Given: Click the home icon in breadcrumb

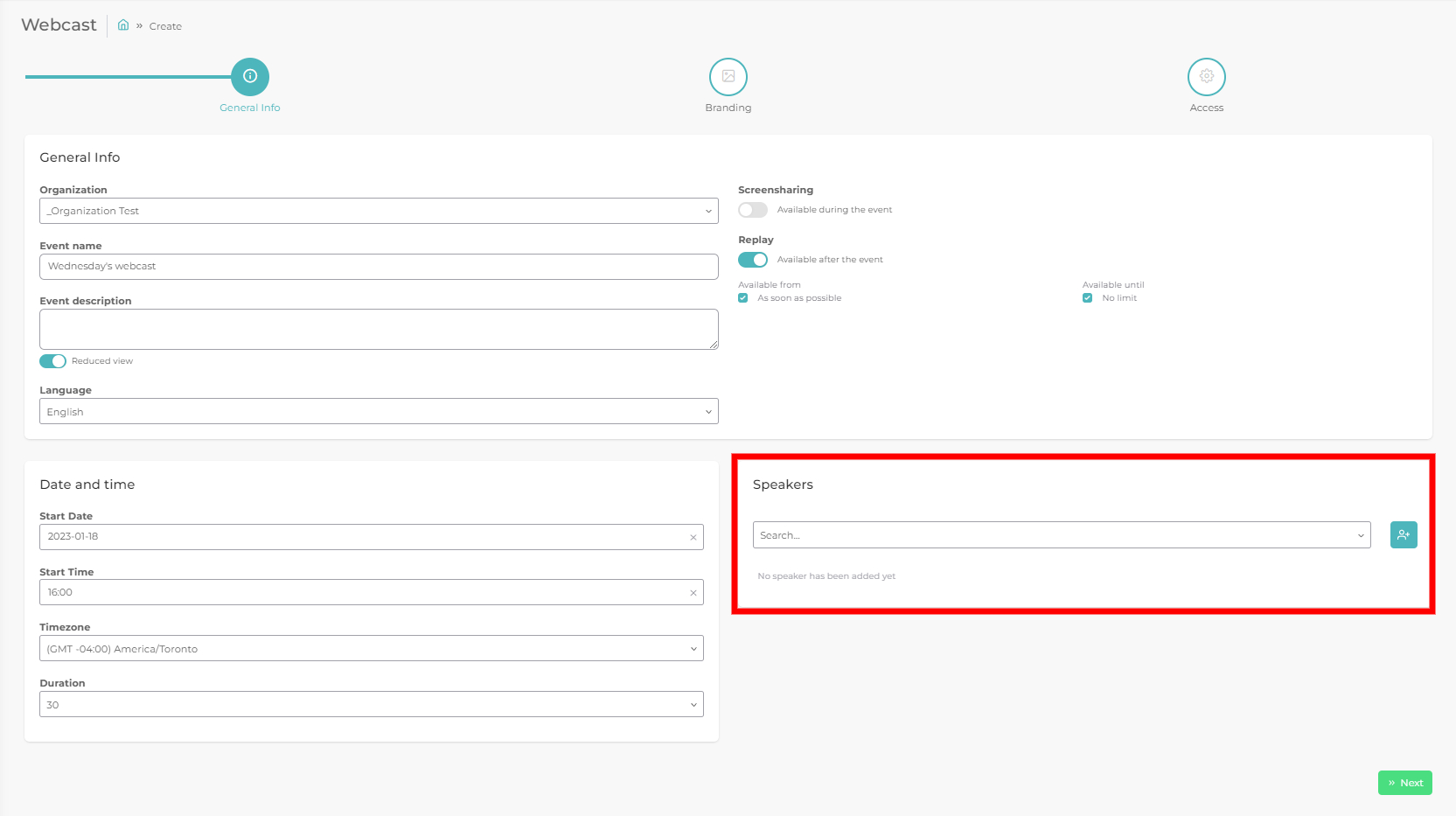Looking at the screenshot, I should (x=123, y=25).
